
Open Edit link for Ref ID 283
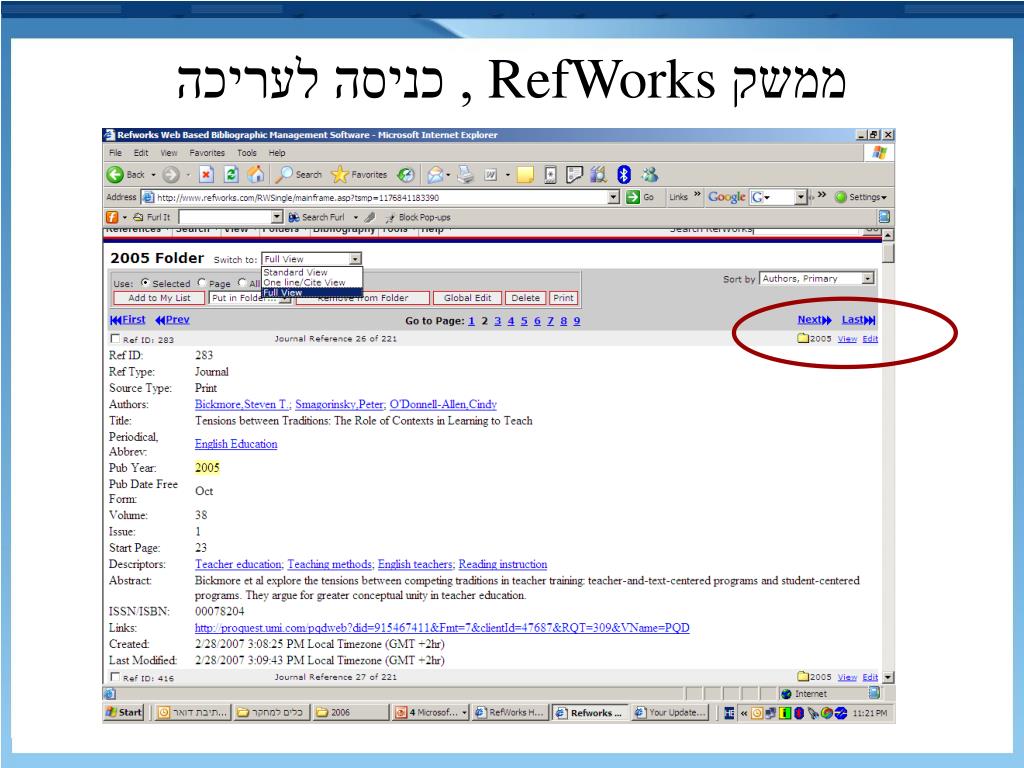(x=870, y=339)
